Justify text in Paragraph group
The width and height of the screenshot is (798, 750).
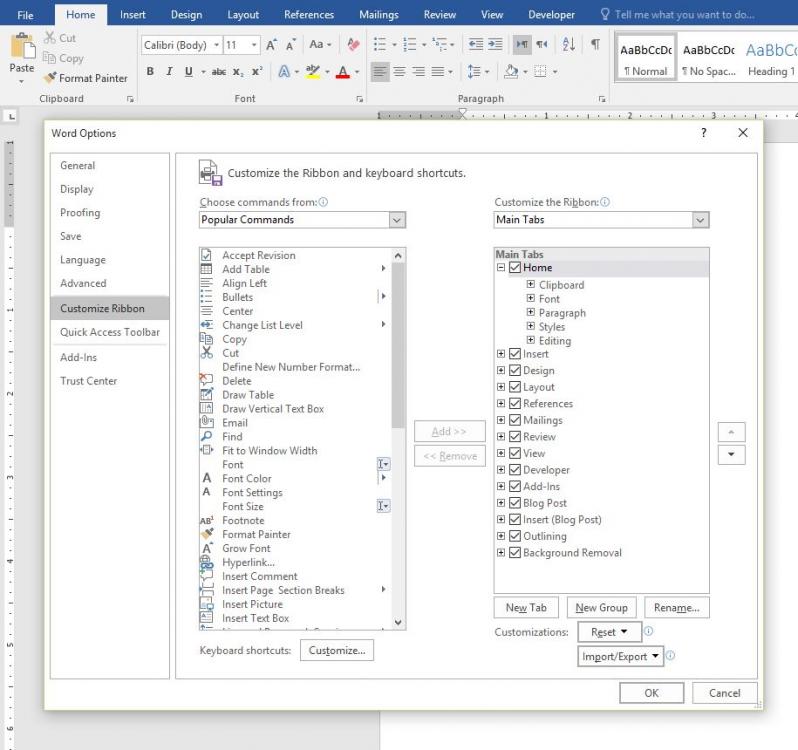point(438,72)
